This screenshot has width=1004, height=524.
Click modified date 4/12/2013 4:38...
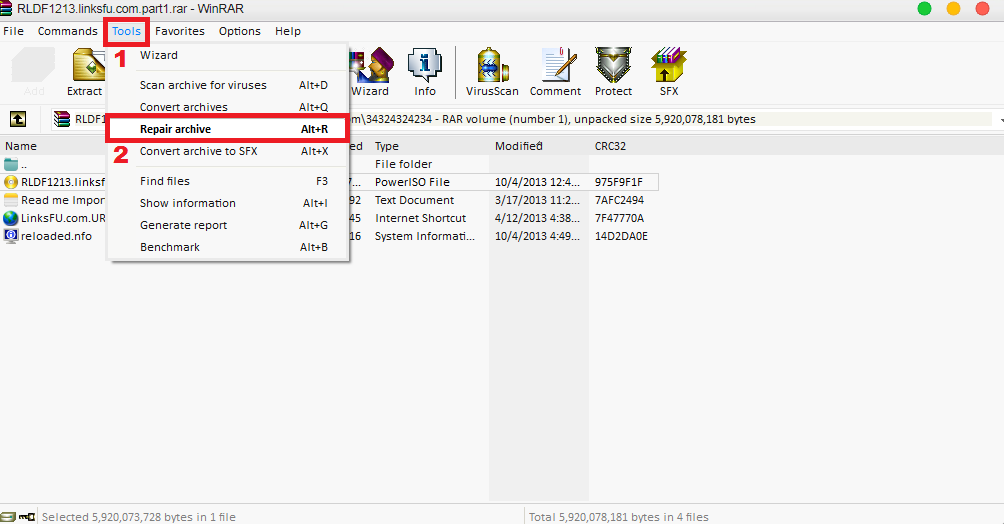pyautogui.click(x=537, y=218)
